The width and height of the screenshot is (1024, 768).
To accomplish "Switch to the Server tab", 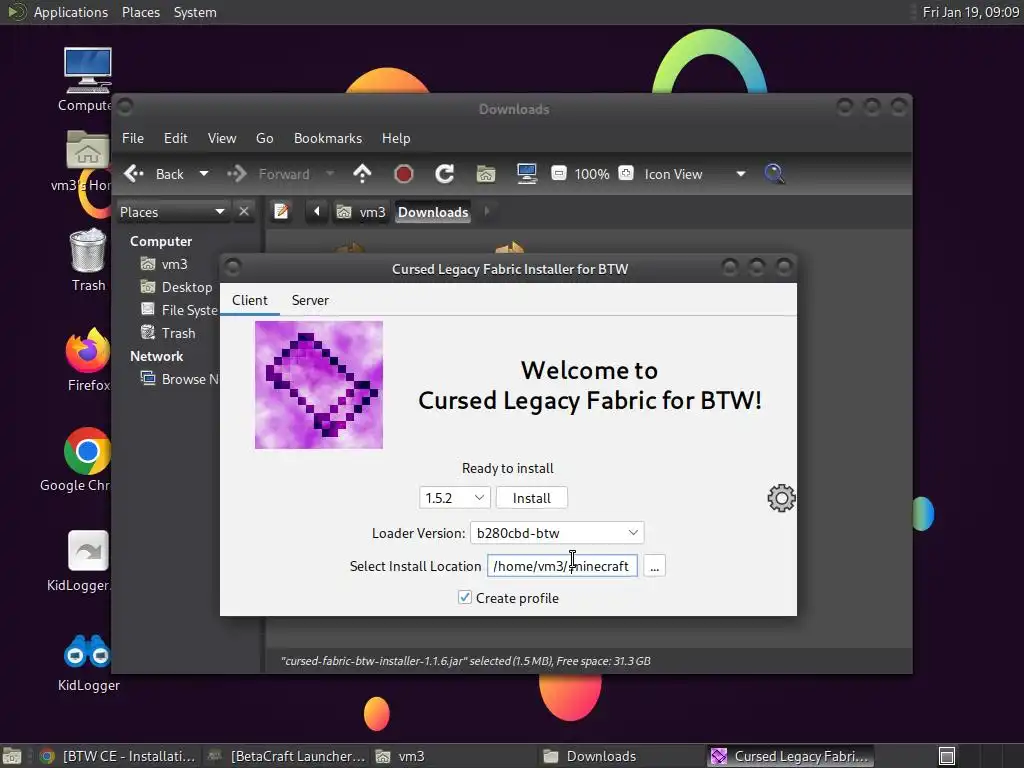I will click(310, 300).
